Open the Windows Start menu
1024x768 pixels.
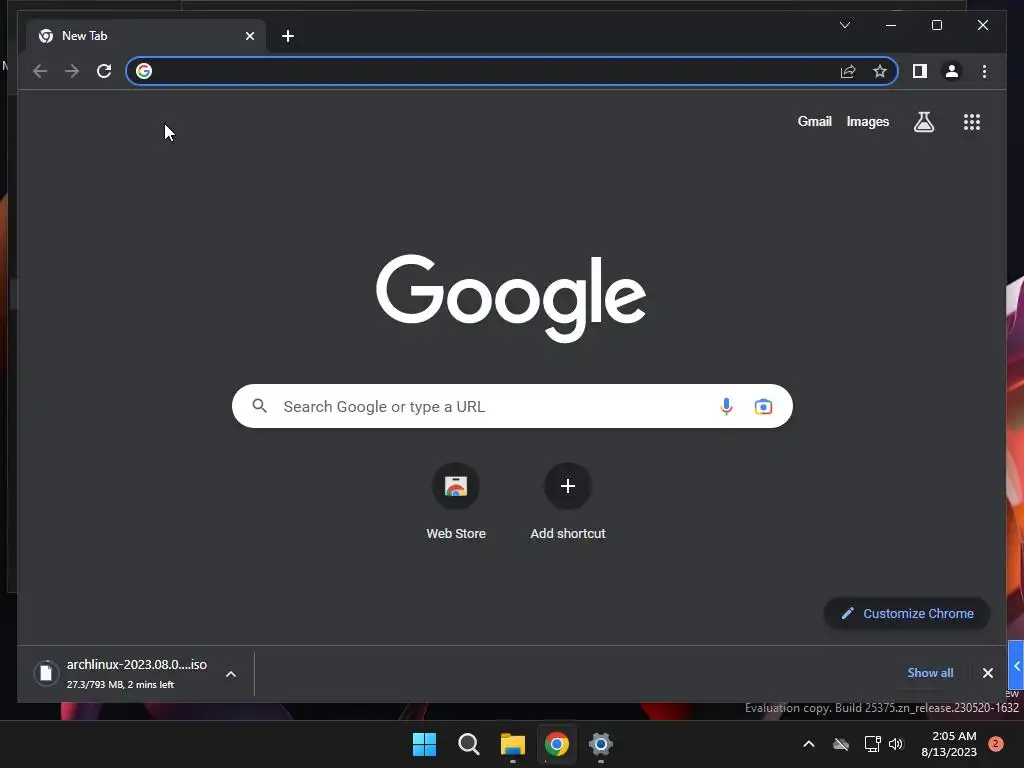click(x=424, y=744)
